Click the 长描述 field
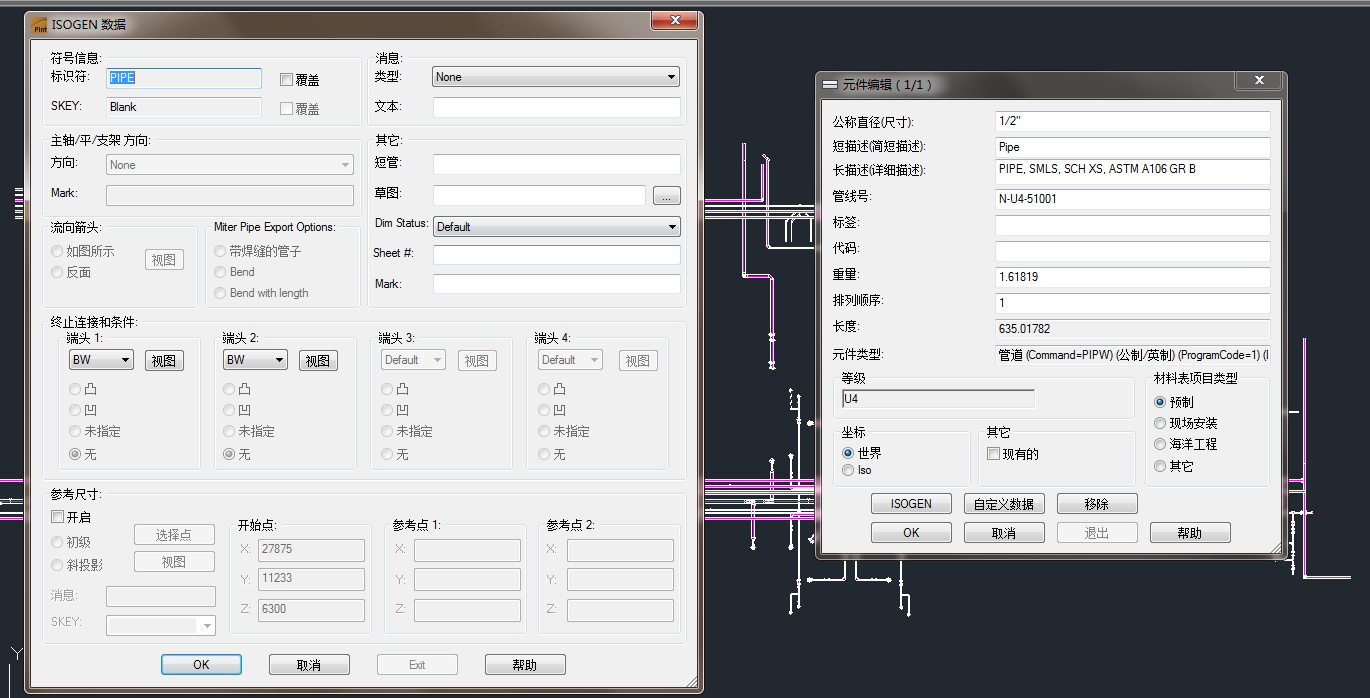Screen dimensions: 1370x698 [1132, 172]
